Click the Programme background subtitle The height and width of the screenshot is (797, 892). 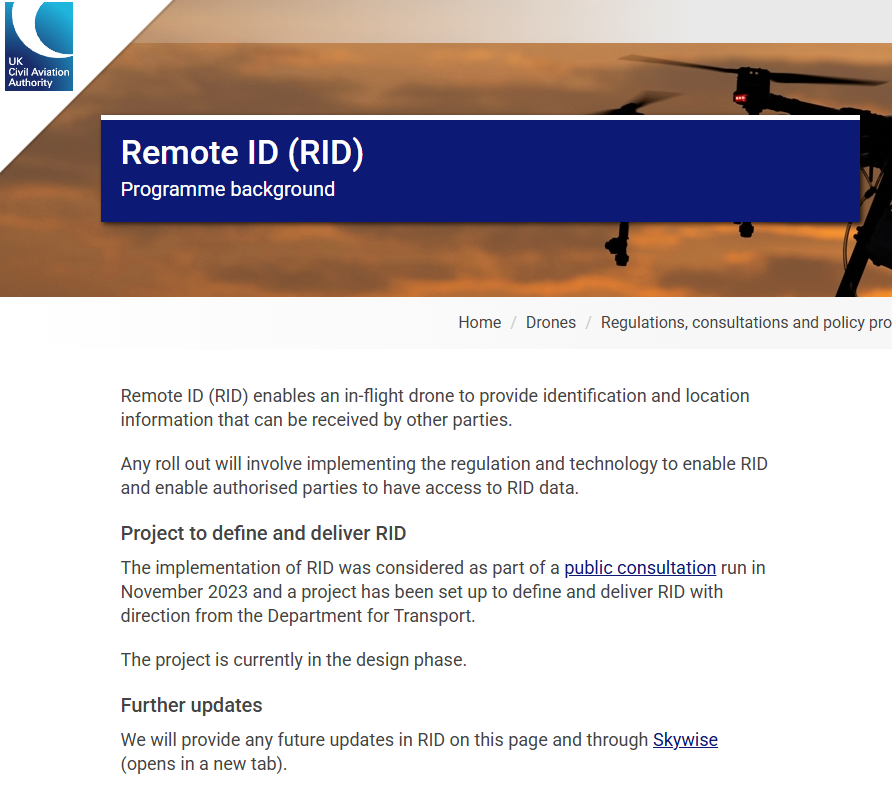227,189
